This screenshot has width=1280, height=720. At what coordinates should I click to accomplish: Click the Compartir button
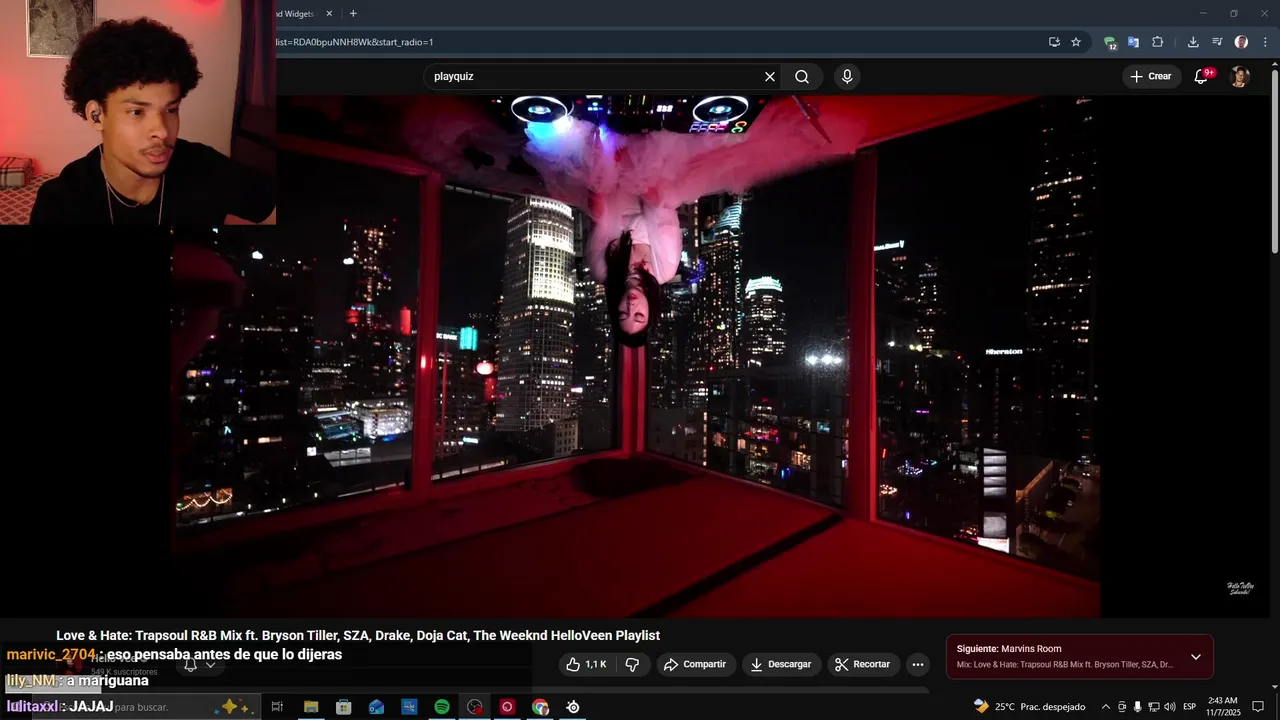(695, 664)
